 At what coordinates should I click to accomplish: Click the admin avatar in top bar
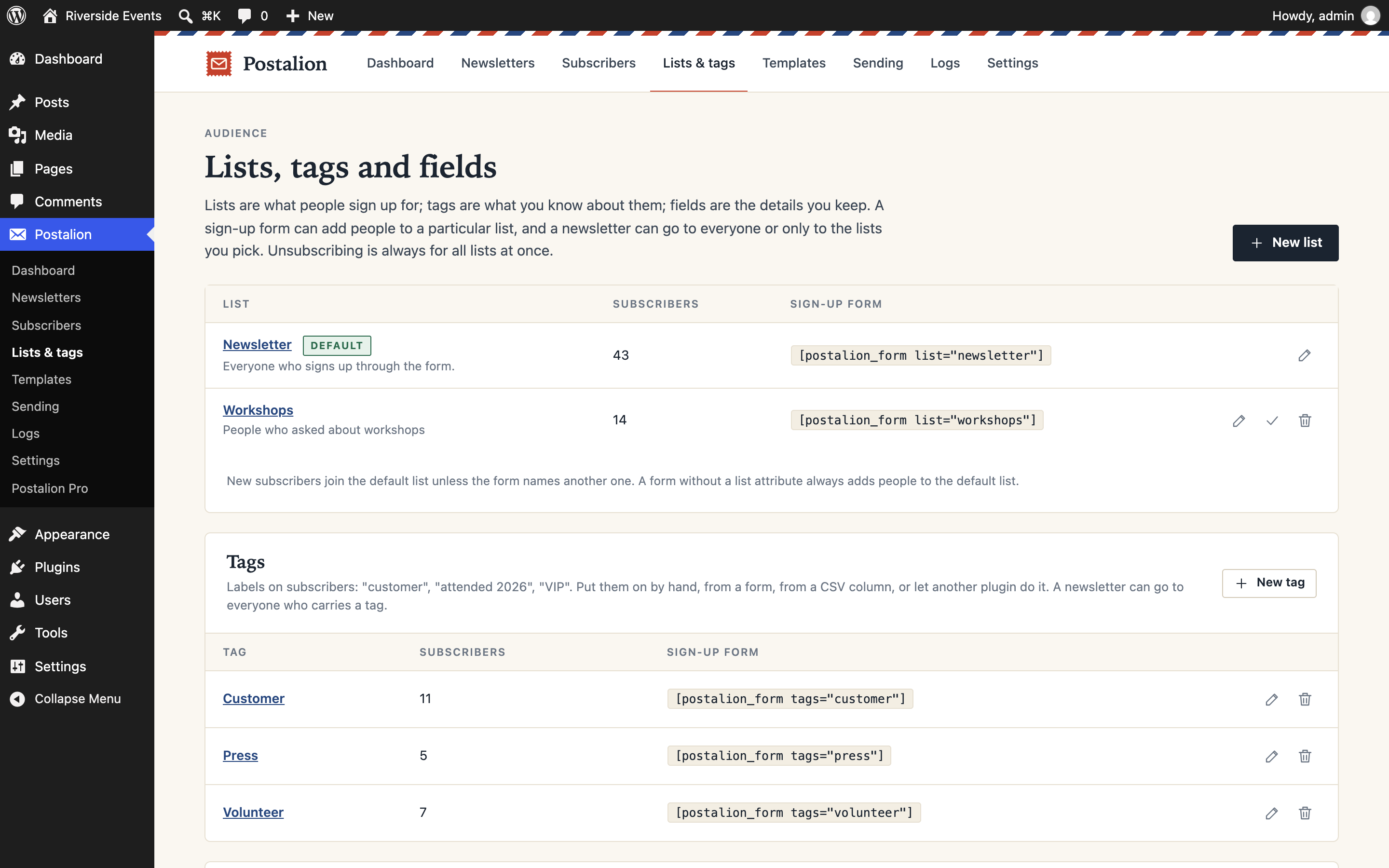click(x=1371, y=15)
